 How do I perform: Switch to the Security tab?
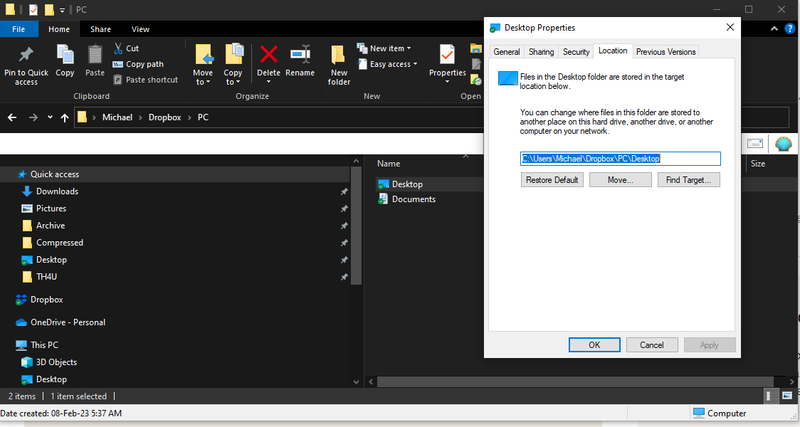[x=576, y=51]
